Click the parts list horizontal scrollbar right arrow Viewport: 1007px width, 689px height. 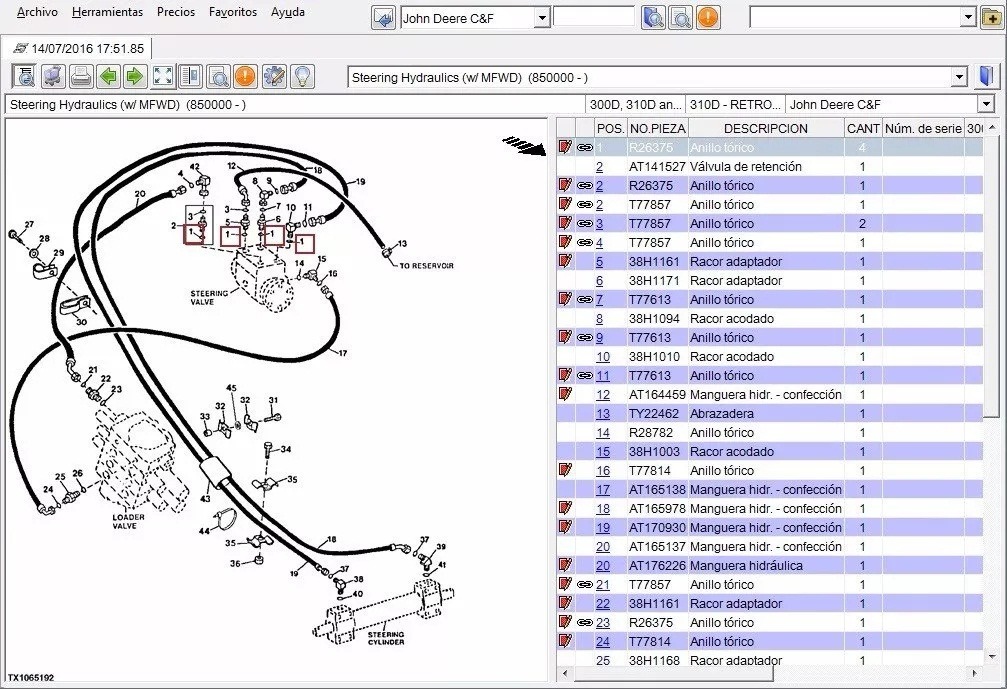pyautogui.click(x=975, y=674)
